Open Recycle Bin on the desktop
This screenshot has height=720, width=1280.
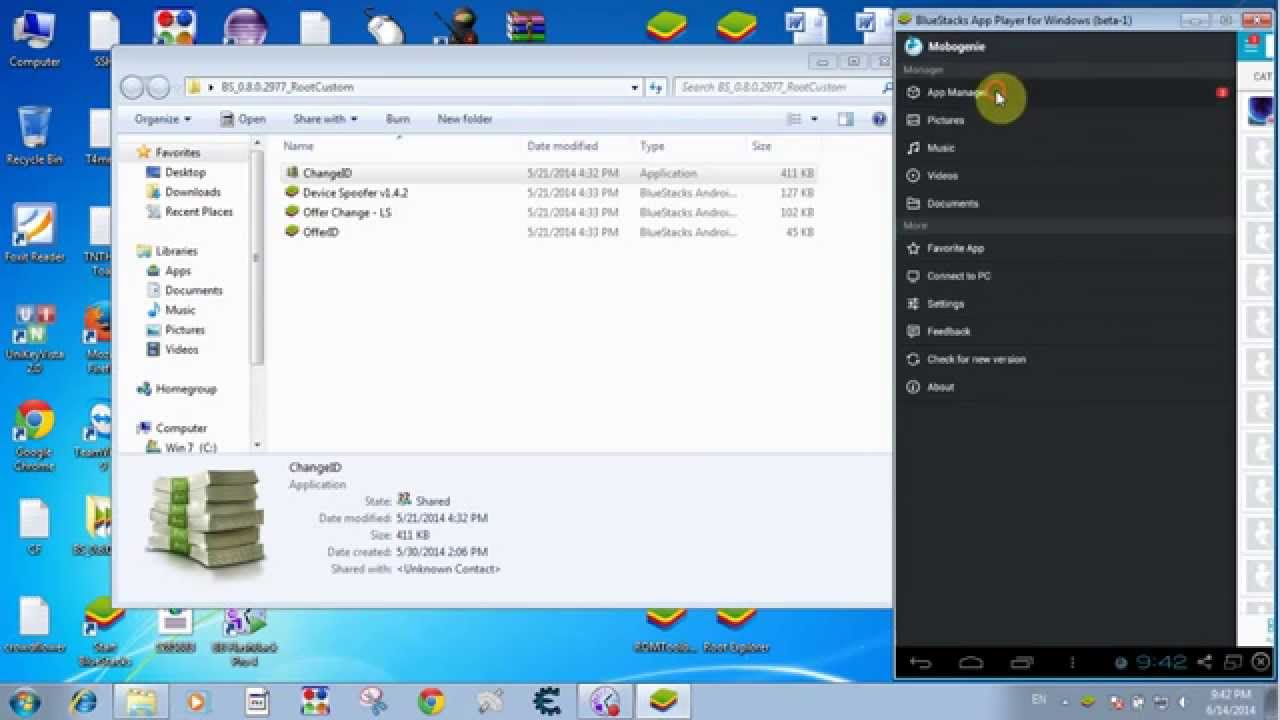coord(34,136)
